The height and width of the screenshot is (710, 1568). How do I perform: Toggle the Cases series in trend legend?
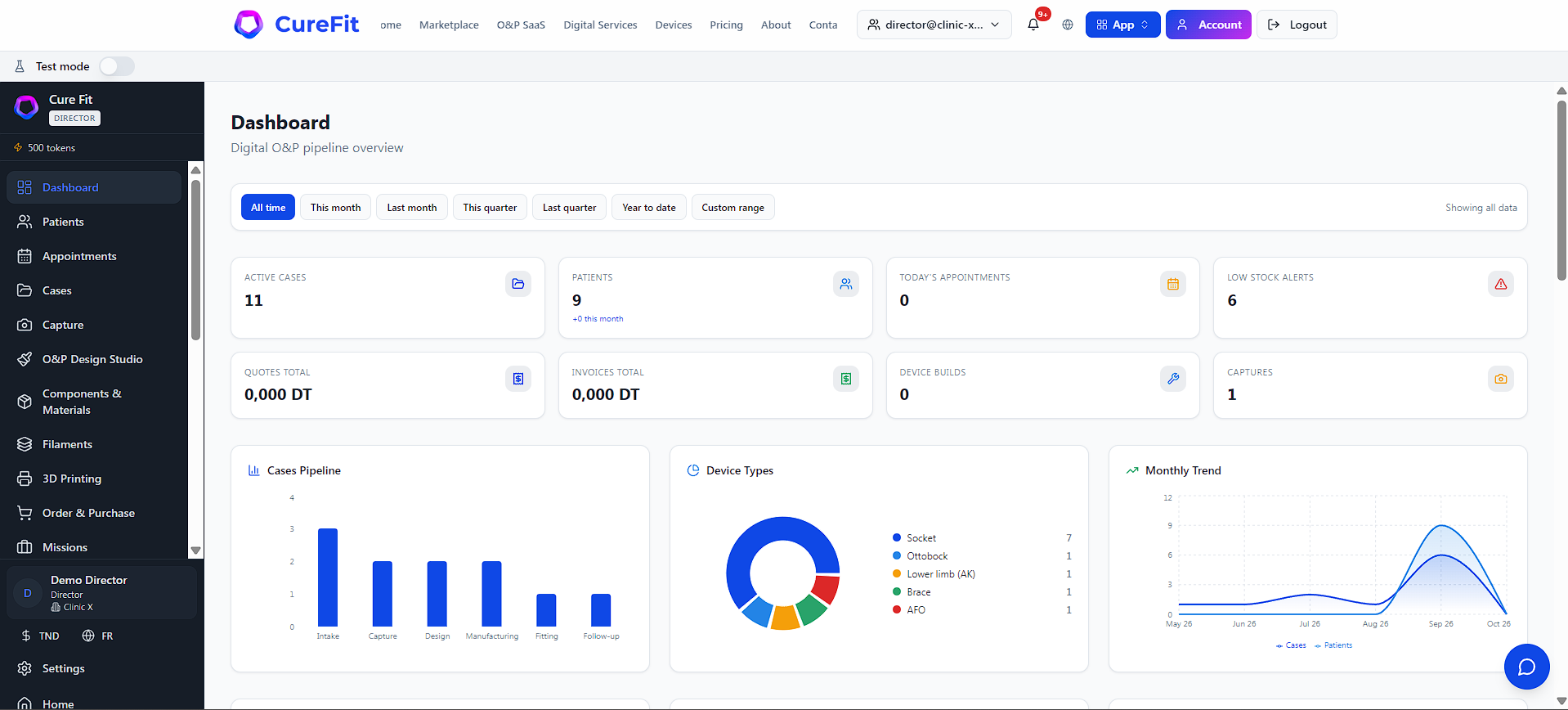point(1291,645)
